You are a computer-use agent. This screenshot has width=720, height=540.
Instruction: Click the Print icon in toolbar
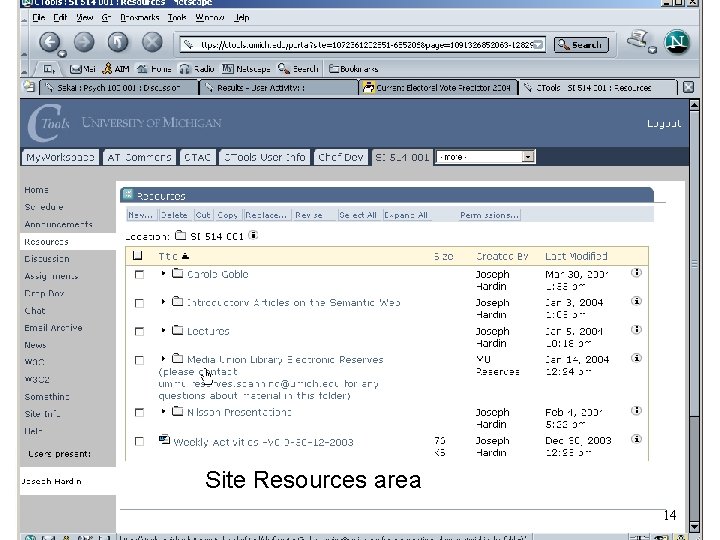click(x=639, y=40)
